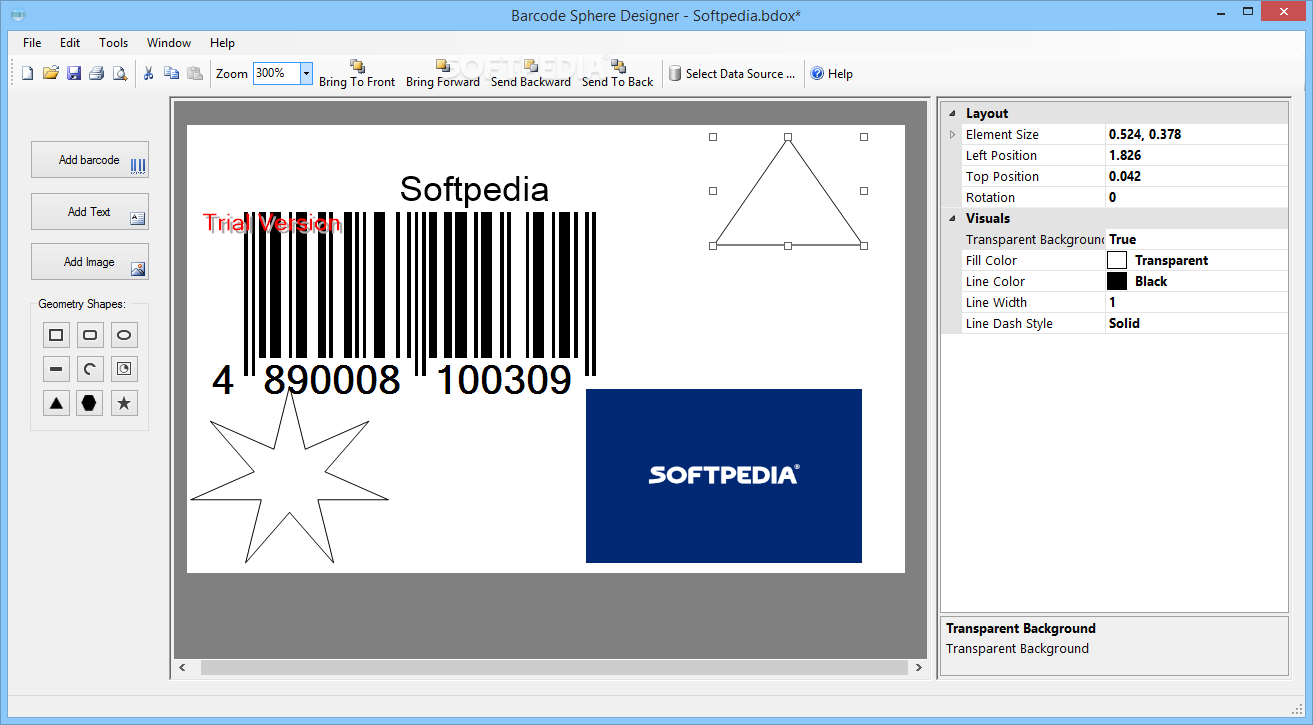
Task: Open print preview from the toolbar
Action: (120, 73)
